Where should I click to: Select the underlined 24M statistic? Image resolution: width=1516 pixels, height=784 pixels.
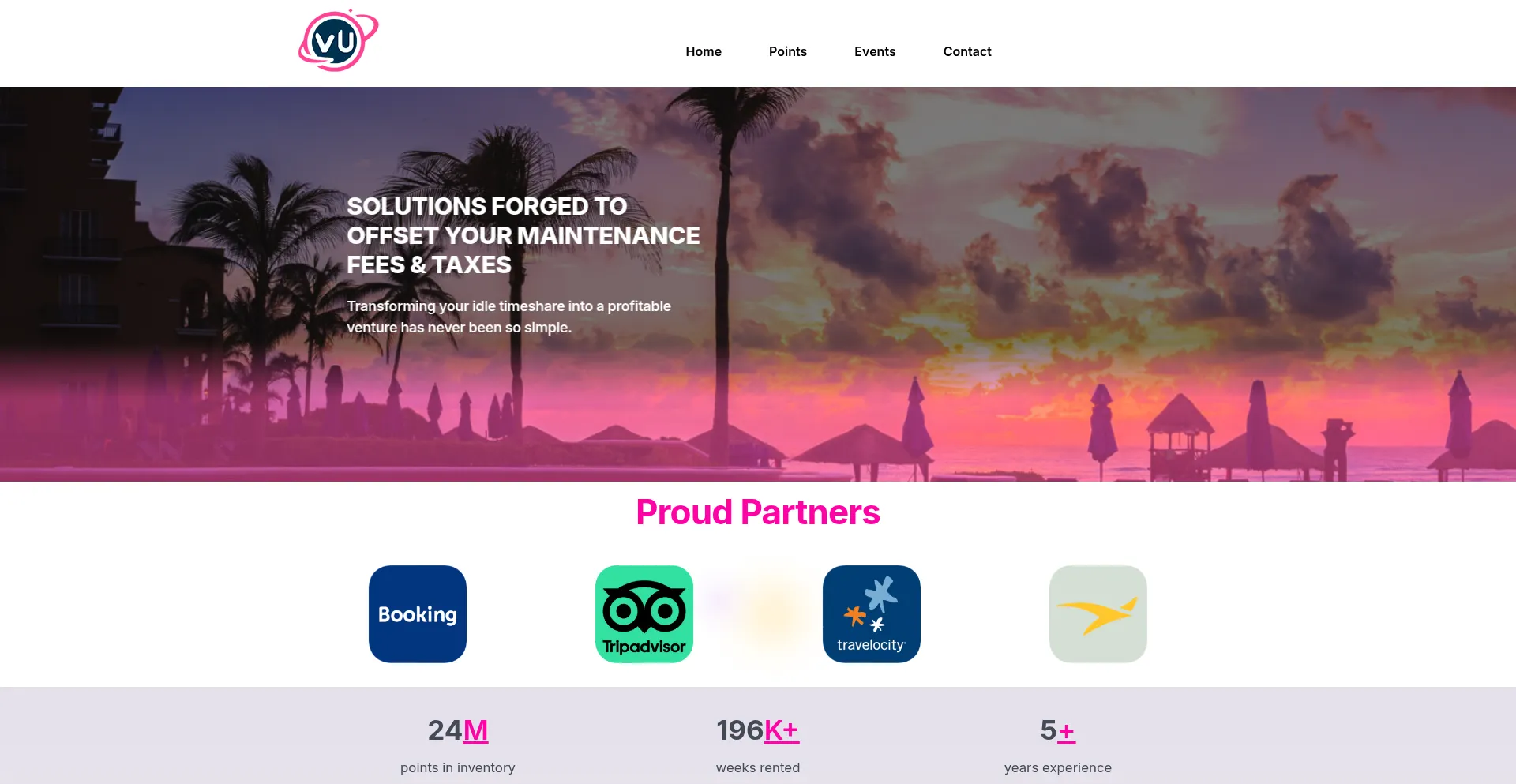tap(458, 730)
